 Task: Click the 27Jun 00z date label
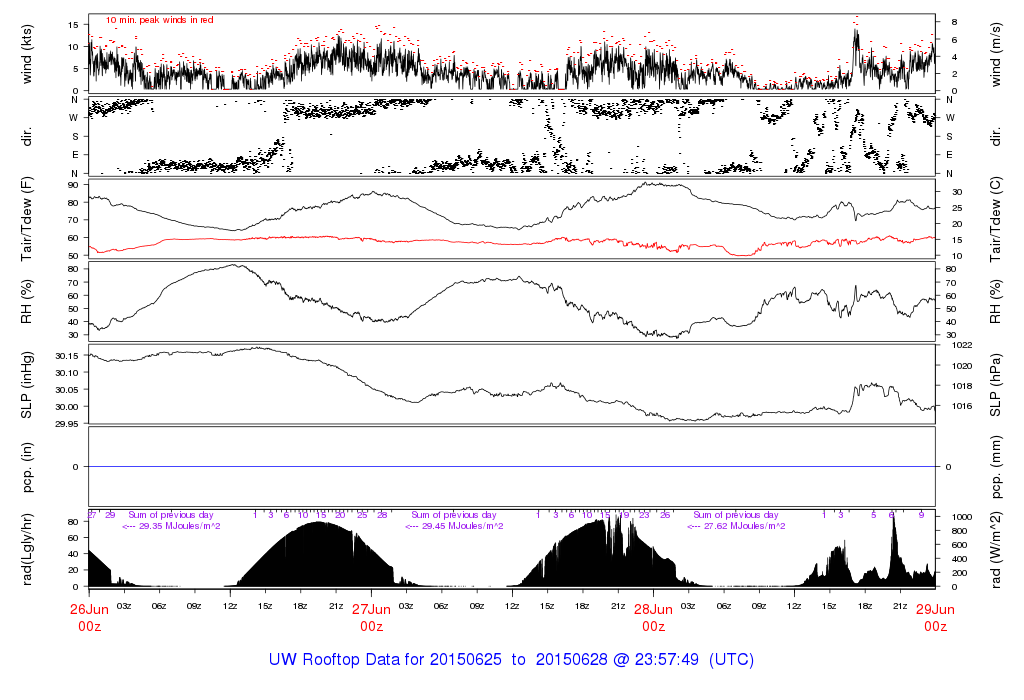point(372,617)
